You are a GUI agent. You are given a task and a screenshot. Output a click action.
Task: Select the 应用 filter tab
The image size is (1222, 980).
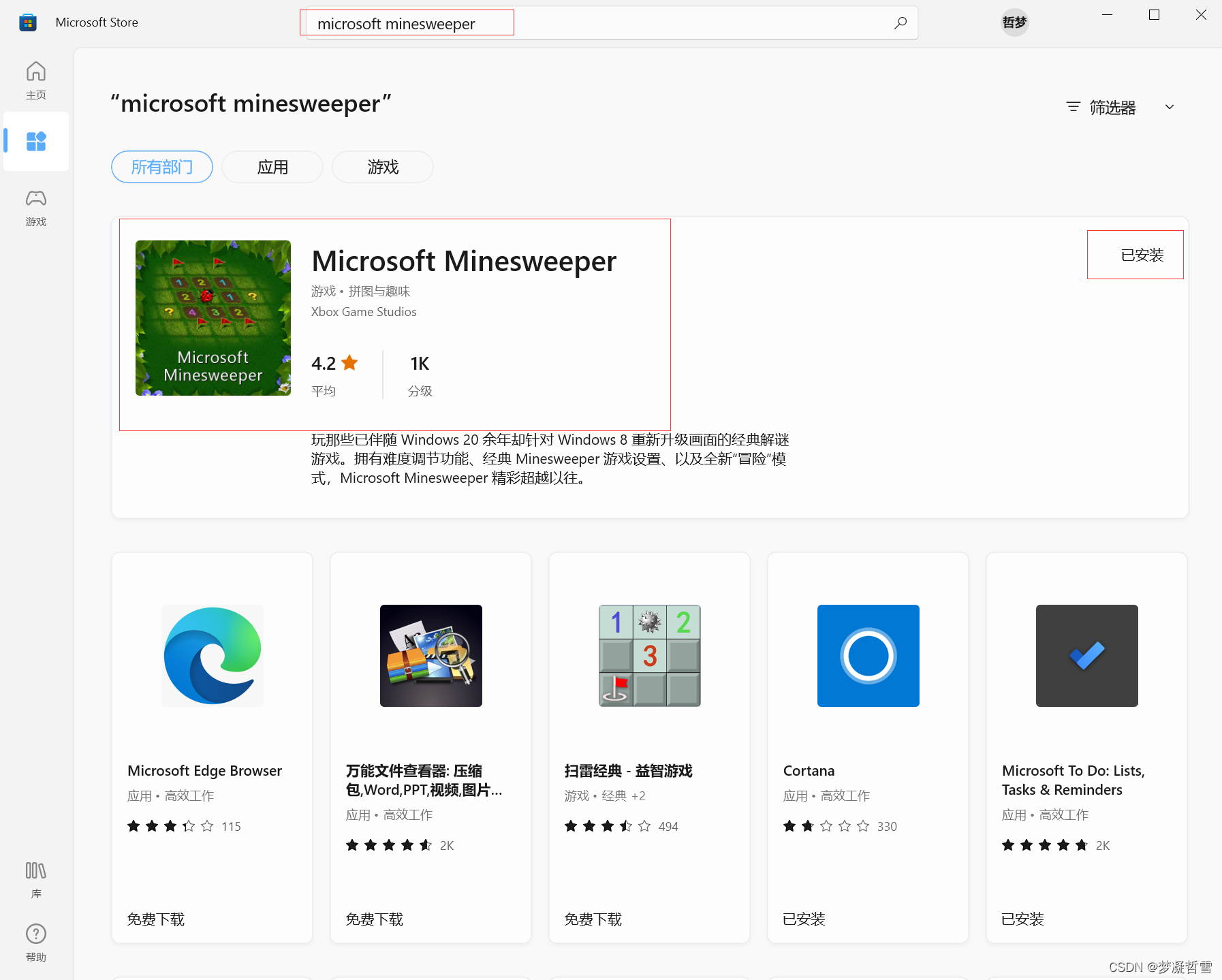coord(272,167)
